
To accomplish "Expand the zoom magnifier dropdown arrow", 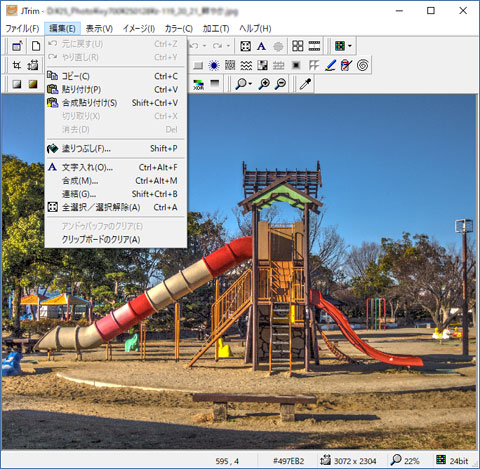I will 250,84.
